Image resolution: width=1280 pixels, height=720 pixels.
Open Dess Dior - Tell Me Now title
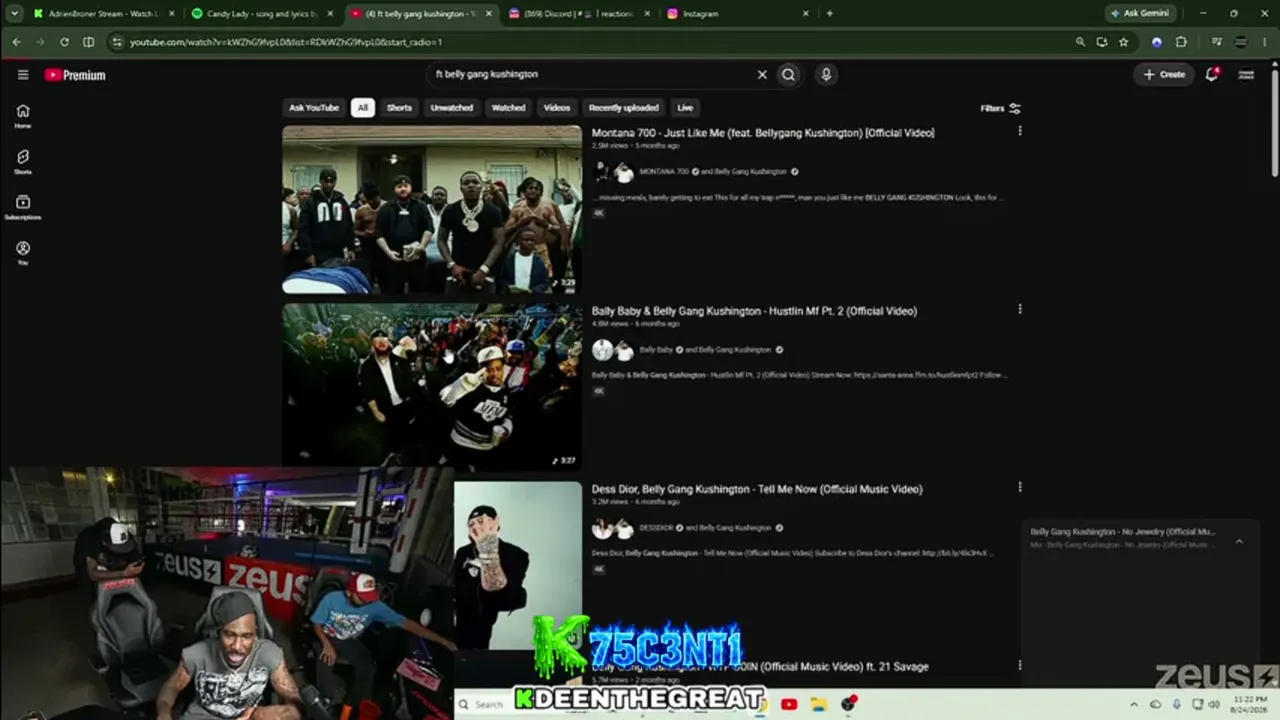757,489
